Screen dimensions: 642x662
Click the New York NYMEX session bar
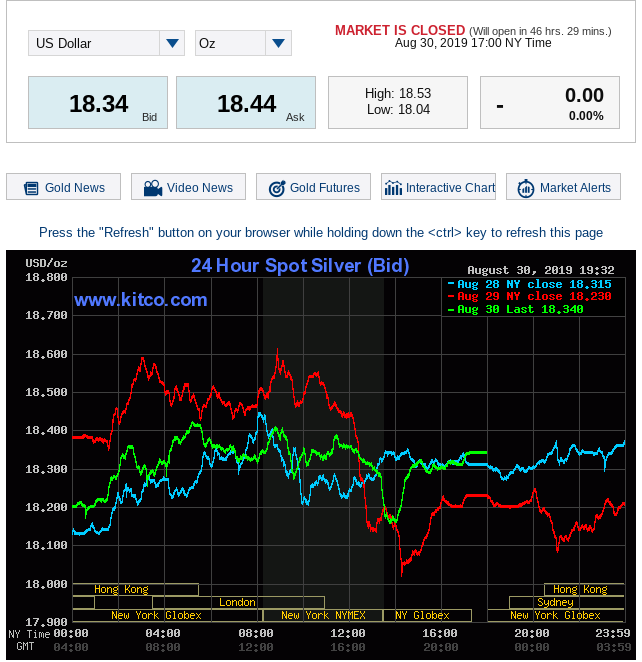point(323,615)
